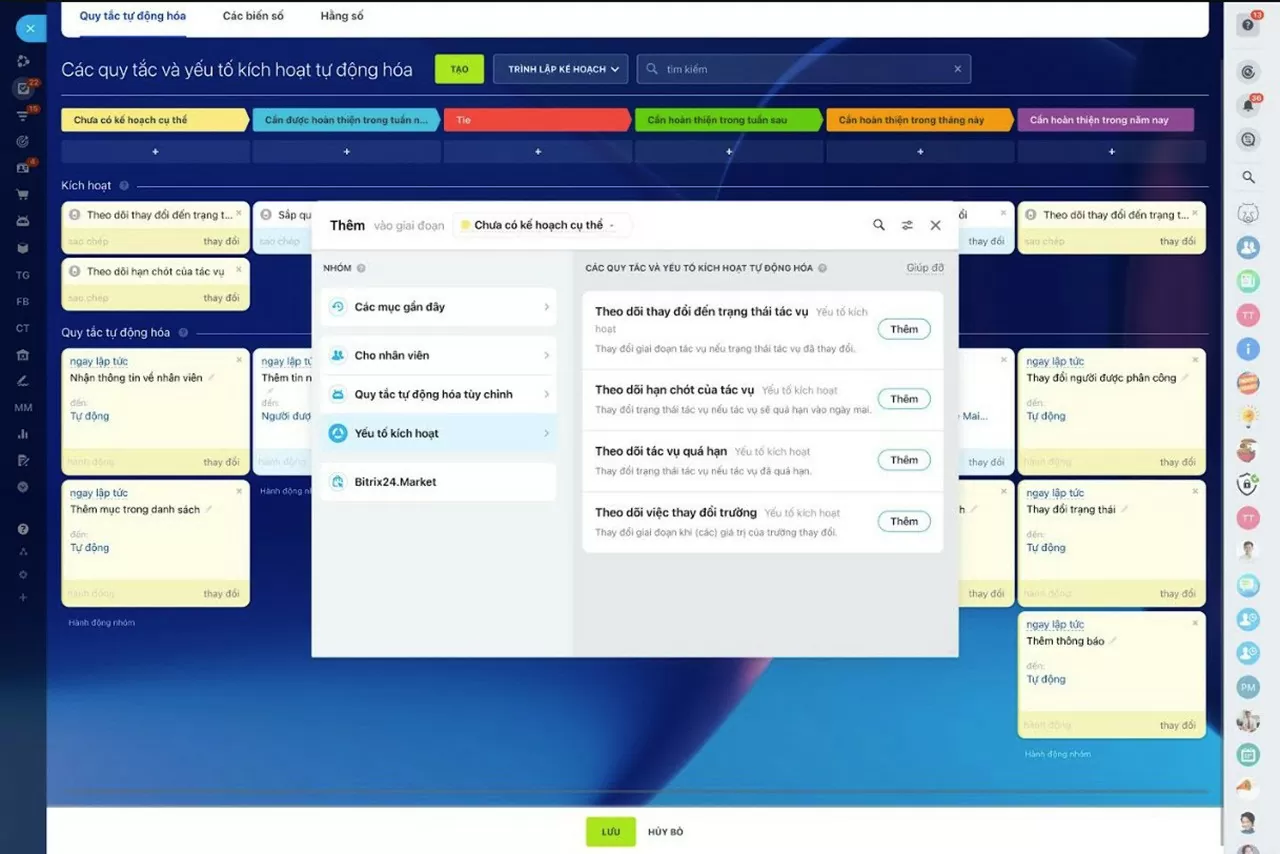Click the help question mark in top right
The image size is (1280, 854).
[1247, 26]
